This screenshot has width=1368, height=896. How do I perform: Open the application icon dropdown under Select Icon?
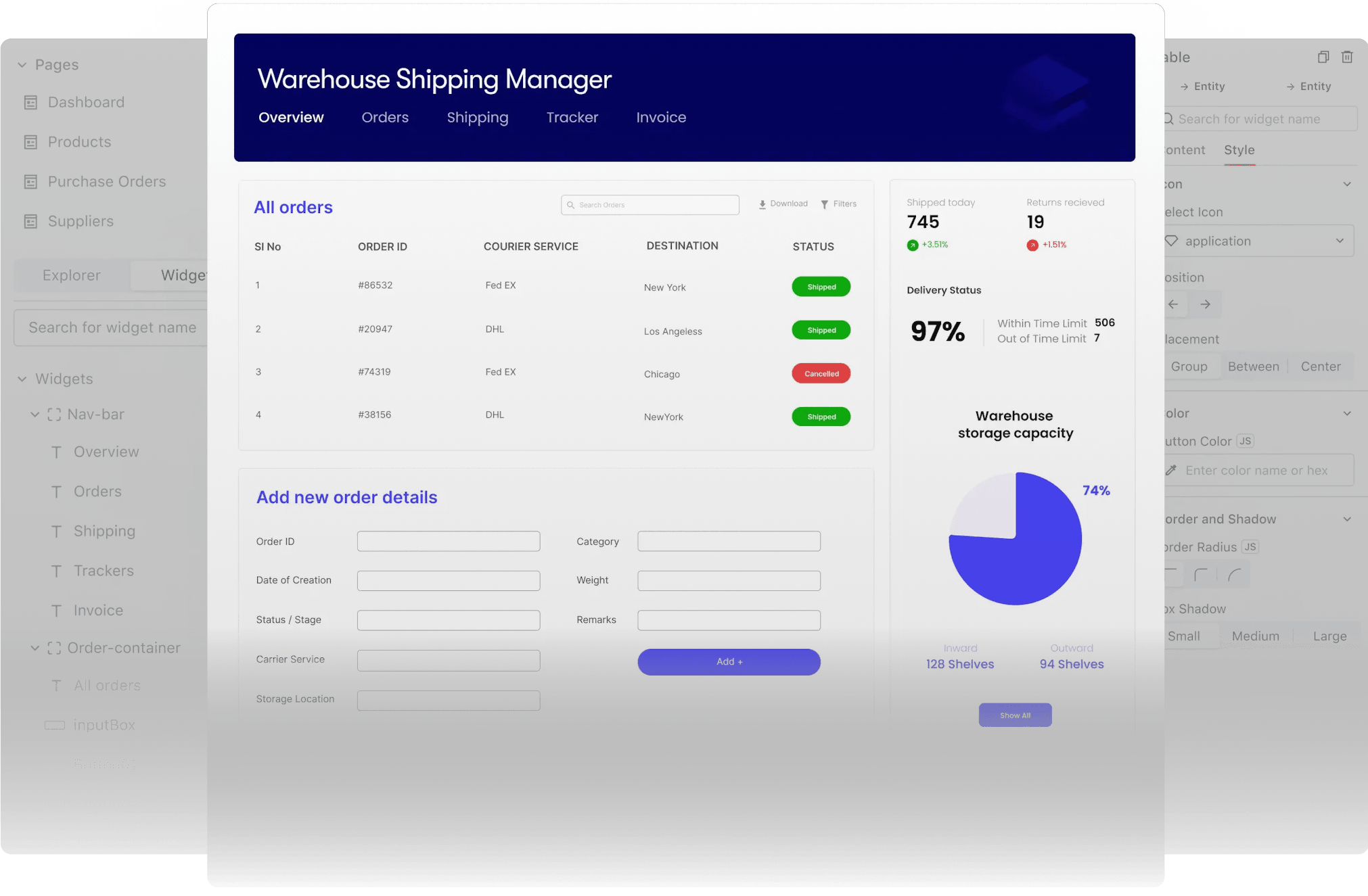(1257, 241)
